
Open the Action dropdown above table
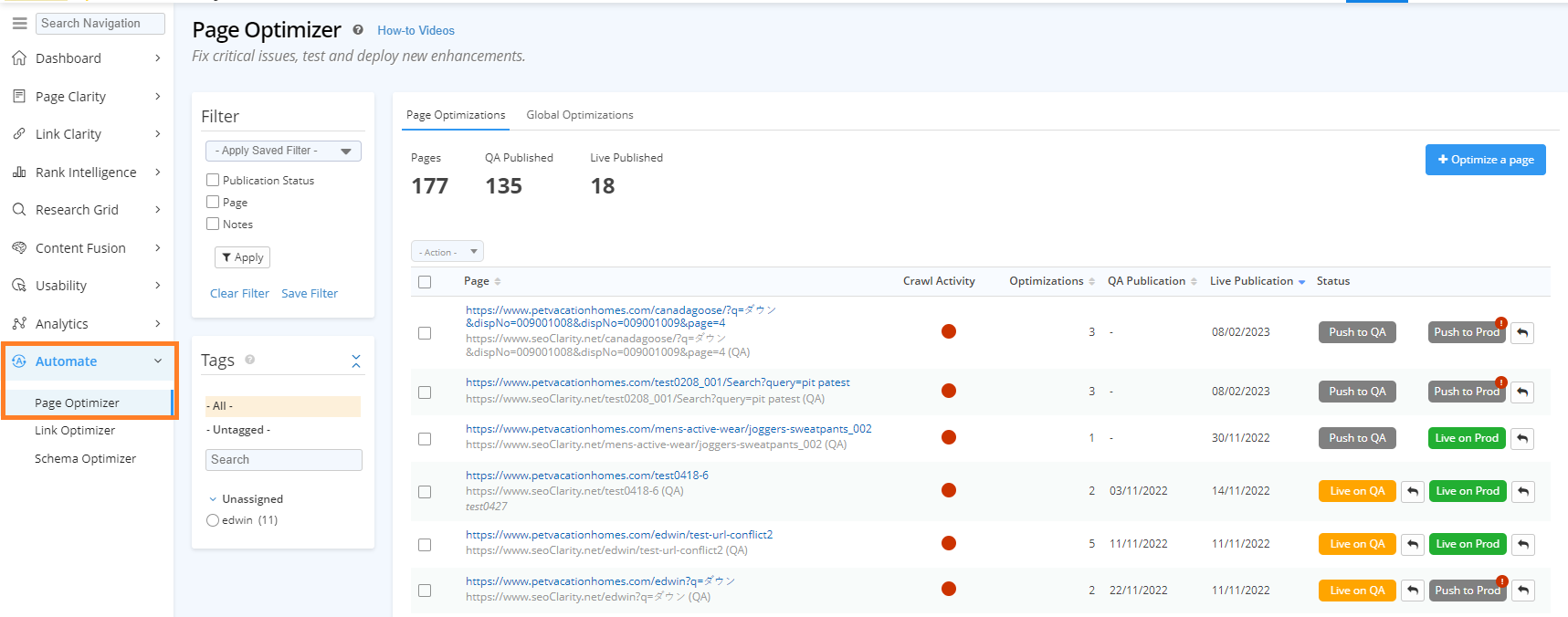447,252
